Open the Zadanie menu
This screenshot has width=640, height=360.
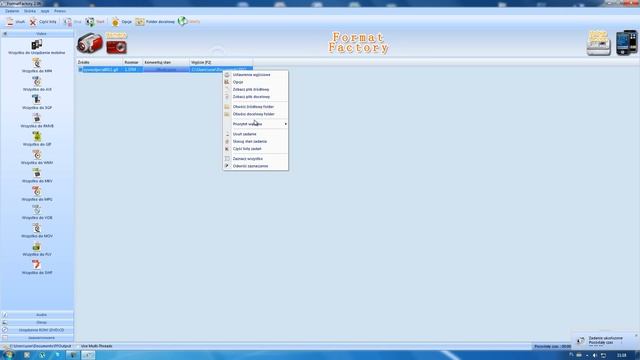pos(12,11)
